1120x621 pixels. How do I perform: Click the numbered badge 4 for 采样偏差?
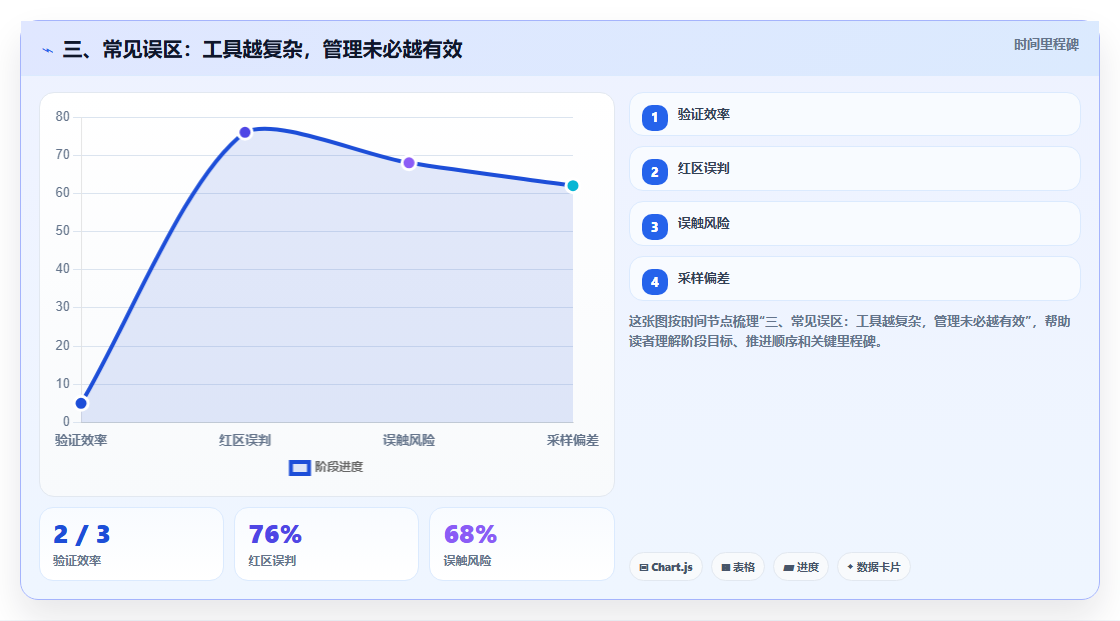click(654, 282)
